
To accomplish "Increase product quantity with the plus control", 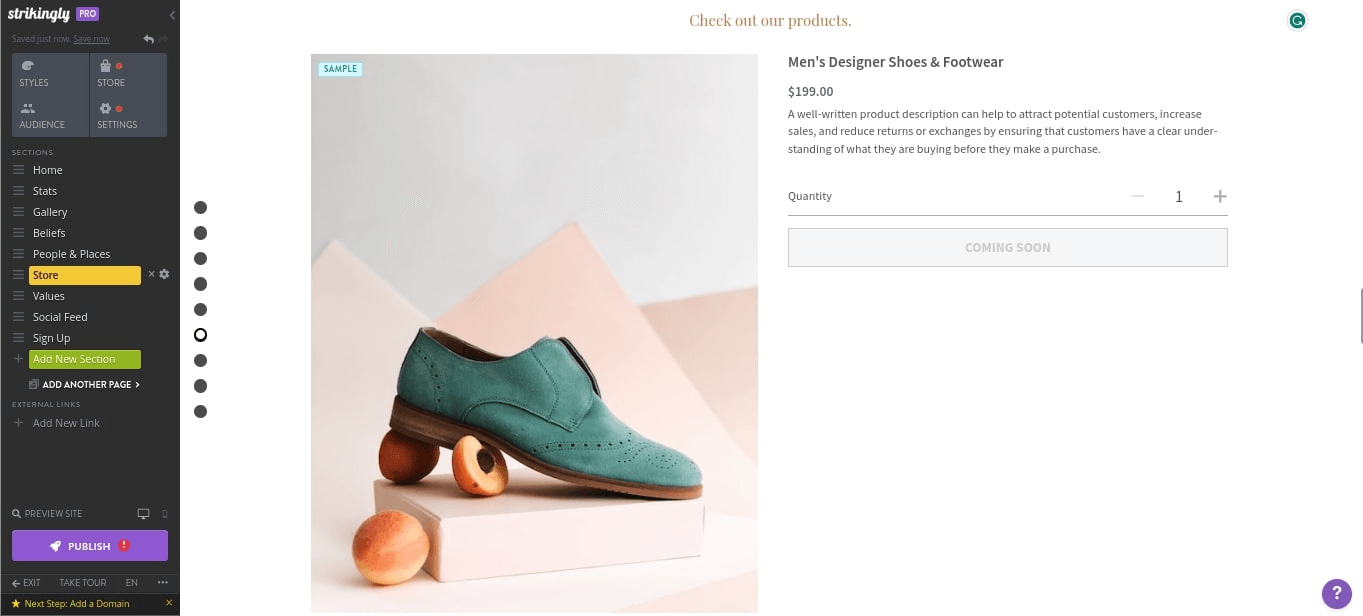I will point(1220,196).
